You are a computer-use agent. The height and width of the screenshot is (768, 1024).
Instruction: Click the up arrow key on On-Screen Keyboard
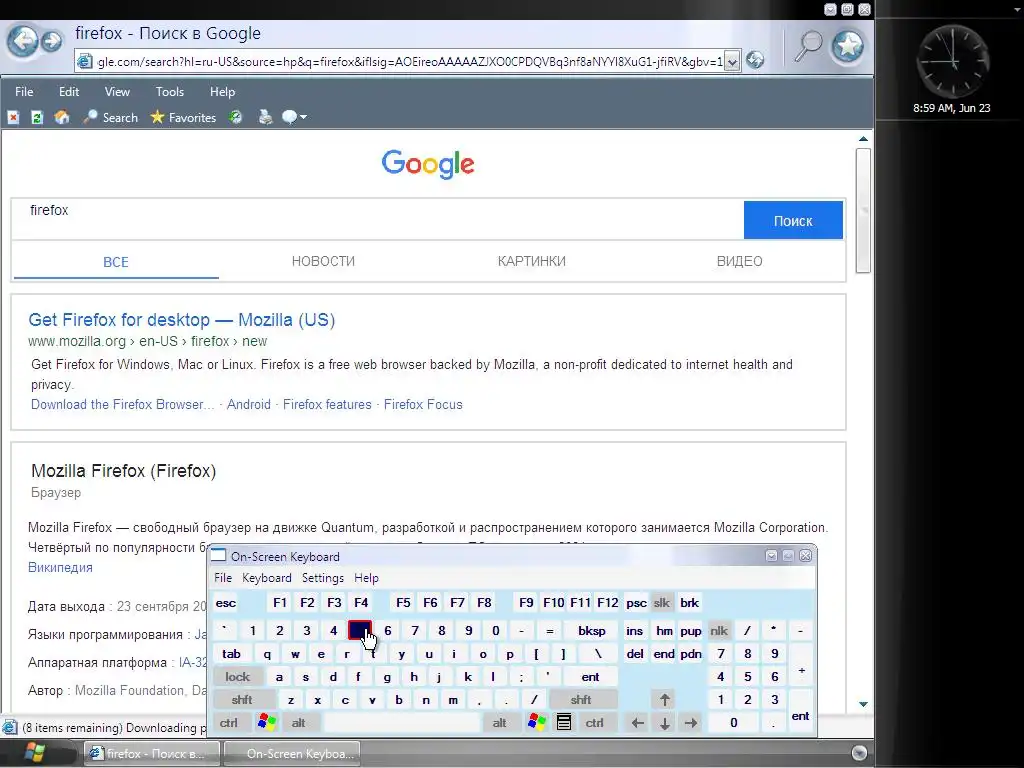[664, 700]
